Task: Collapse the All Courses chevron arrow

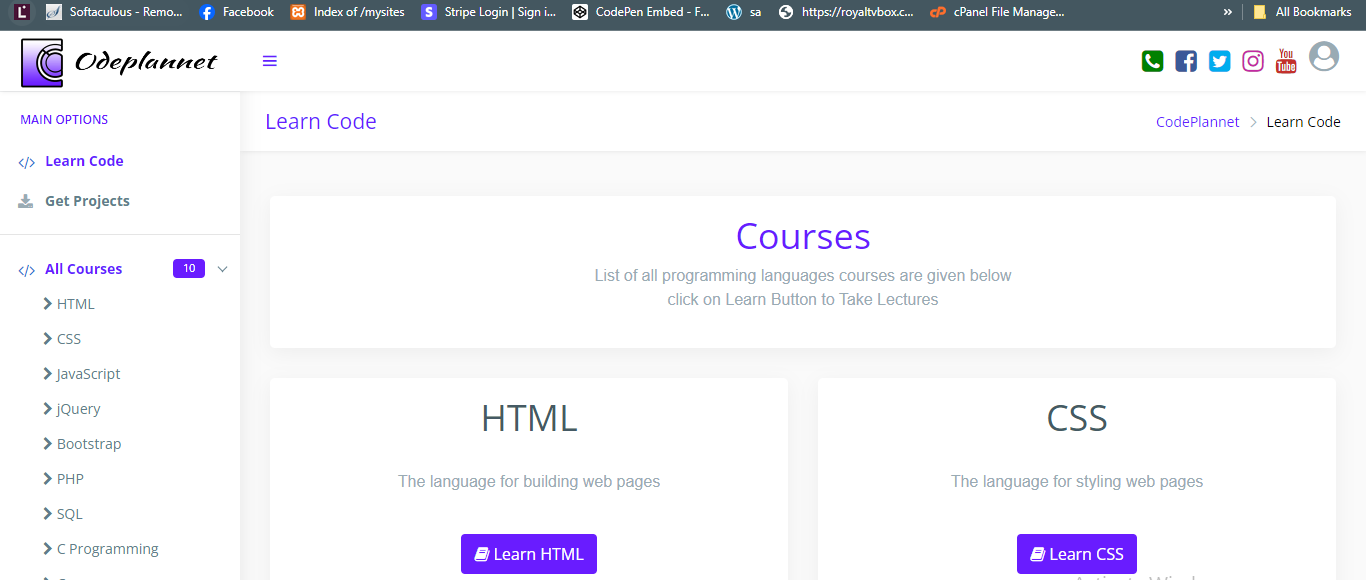Action: tap(222, 269)
